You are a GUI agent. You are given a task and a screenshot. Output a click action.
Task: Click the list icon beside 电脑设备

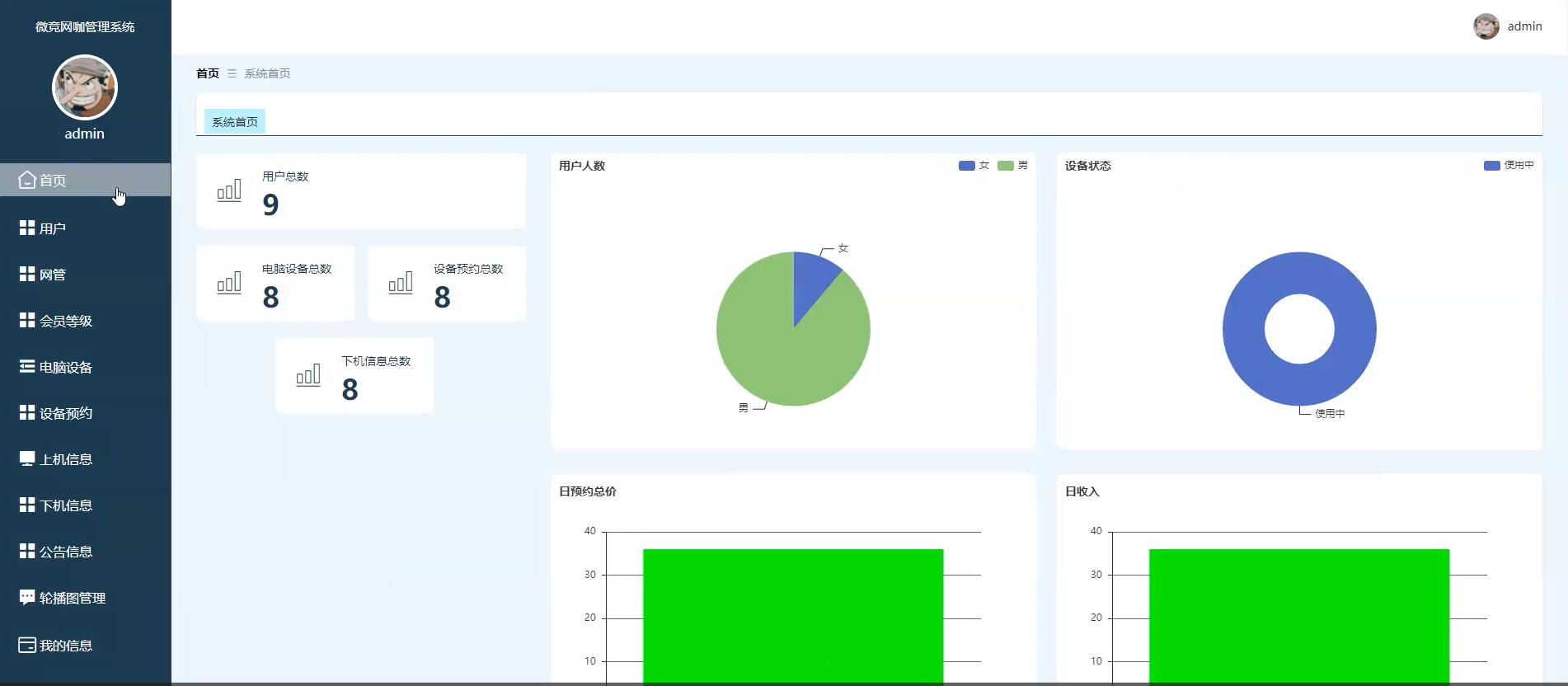(x=27, y=366)
